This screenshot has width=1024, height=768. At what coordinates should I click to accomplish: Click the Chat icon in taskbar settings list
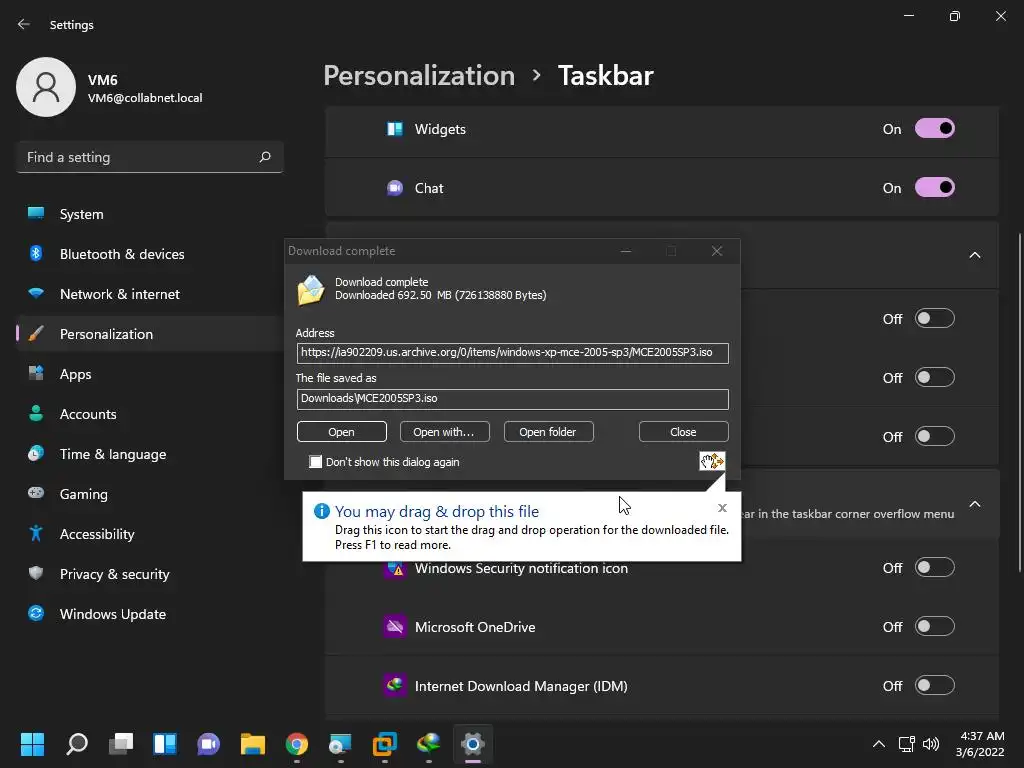click(394, 188)
